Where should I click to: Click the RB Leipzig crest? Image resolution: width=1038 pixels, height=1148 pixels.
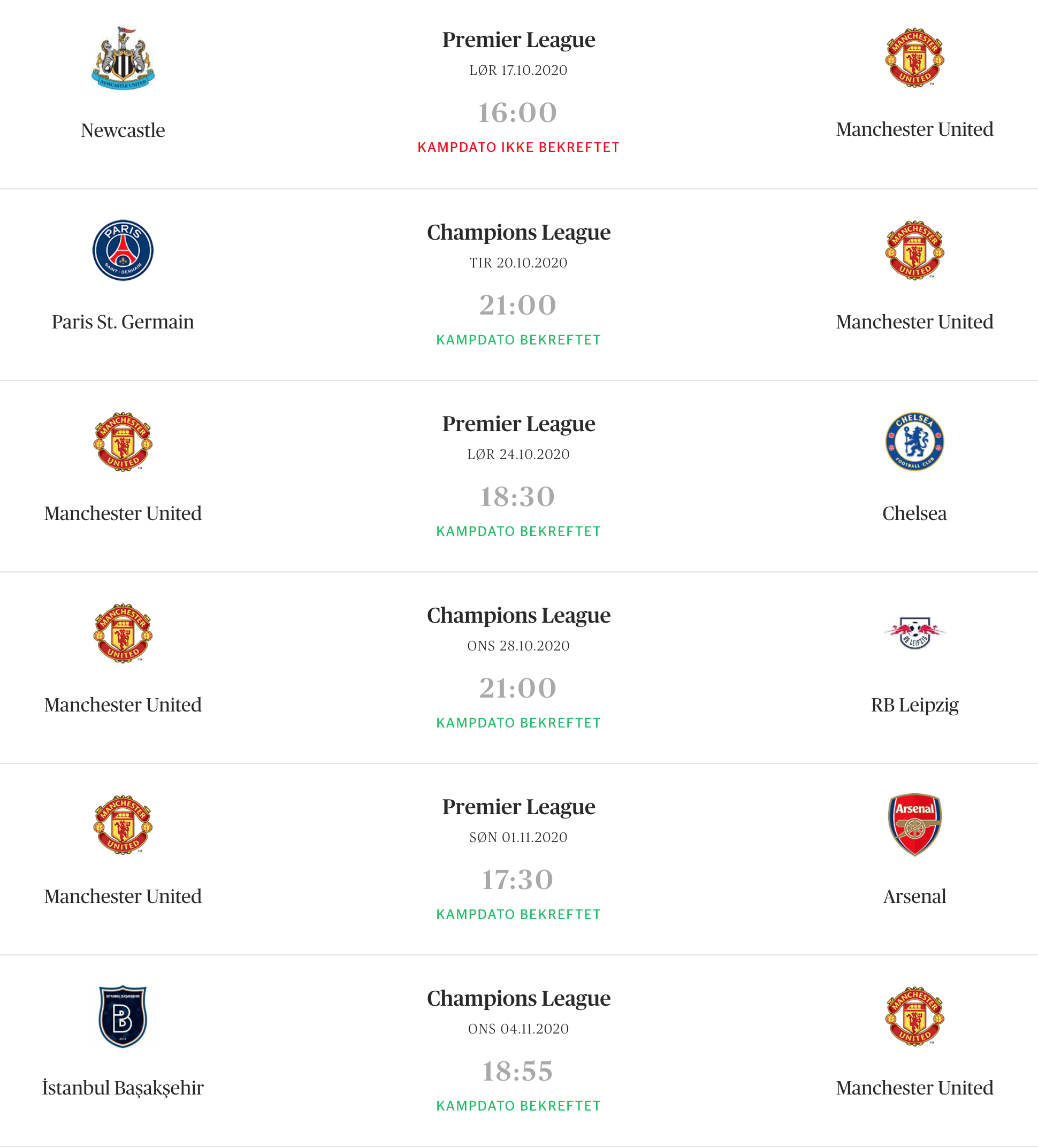click(914, 633)
